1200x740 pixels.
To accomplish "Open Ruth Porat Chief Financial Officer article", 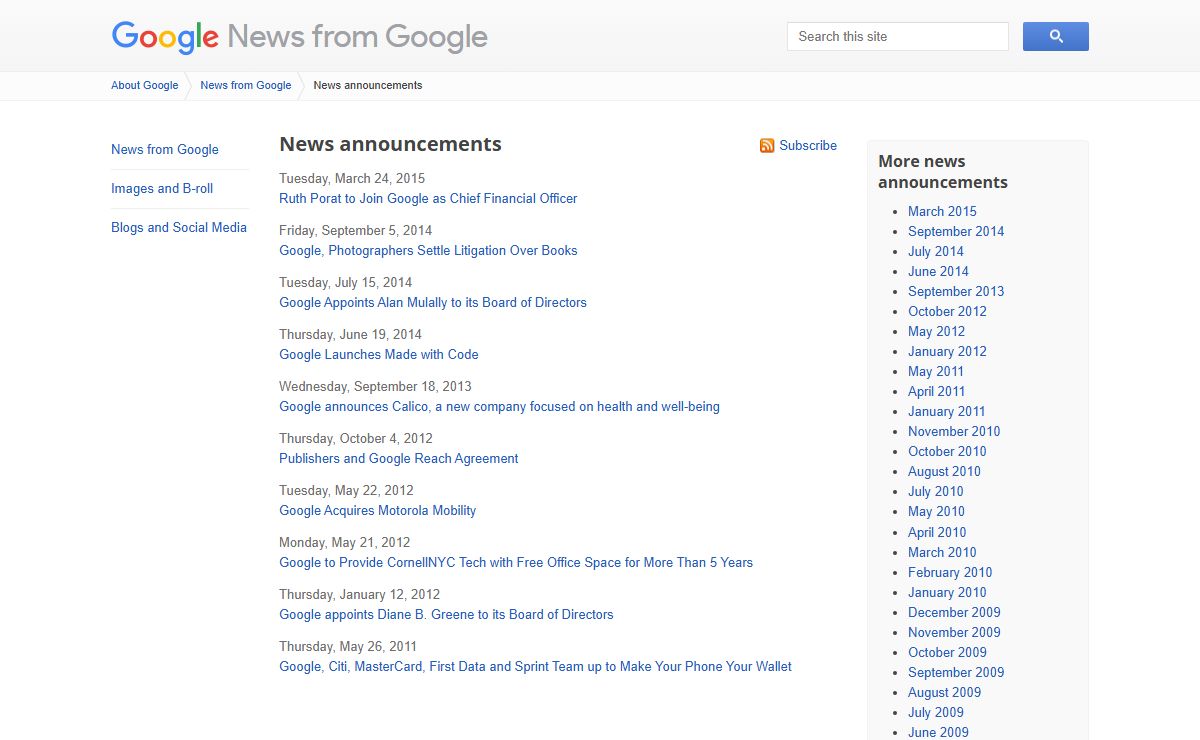I will pos(428,198).
